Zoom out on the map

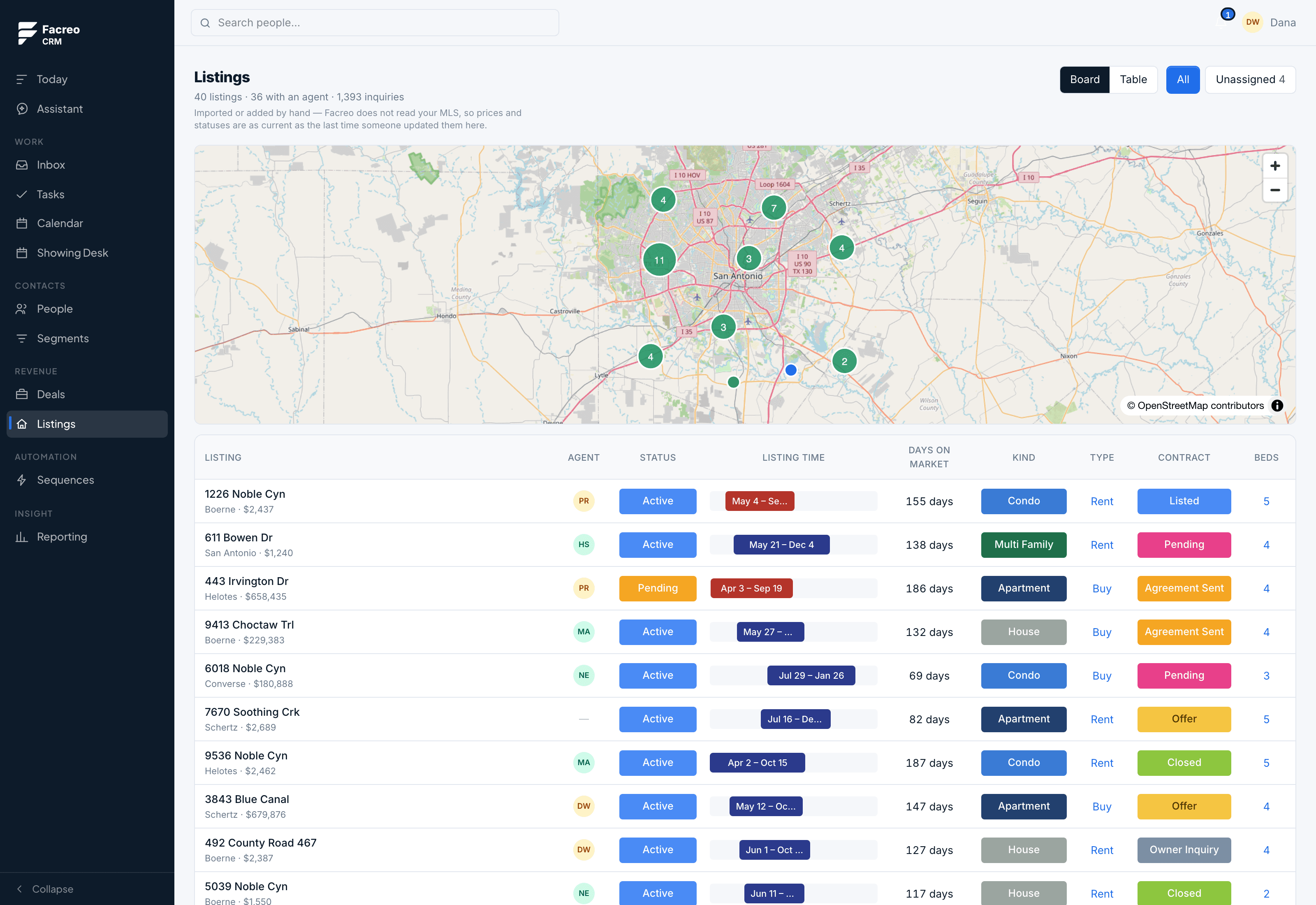coord(1275,190)
